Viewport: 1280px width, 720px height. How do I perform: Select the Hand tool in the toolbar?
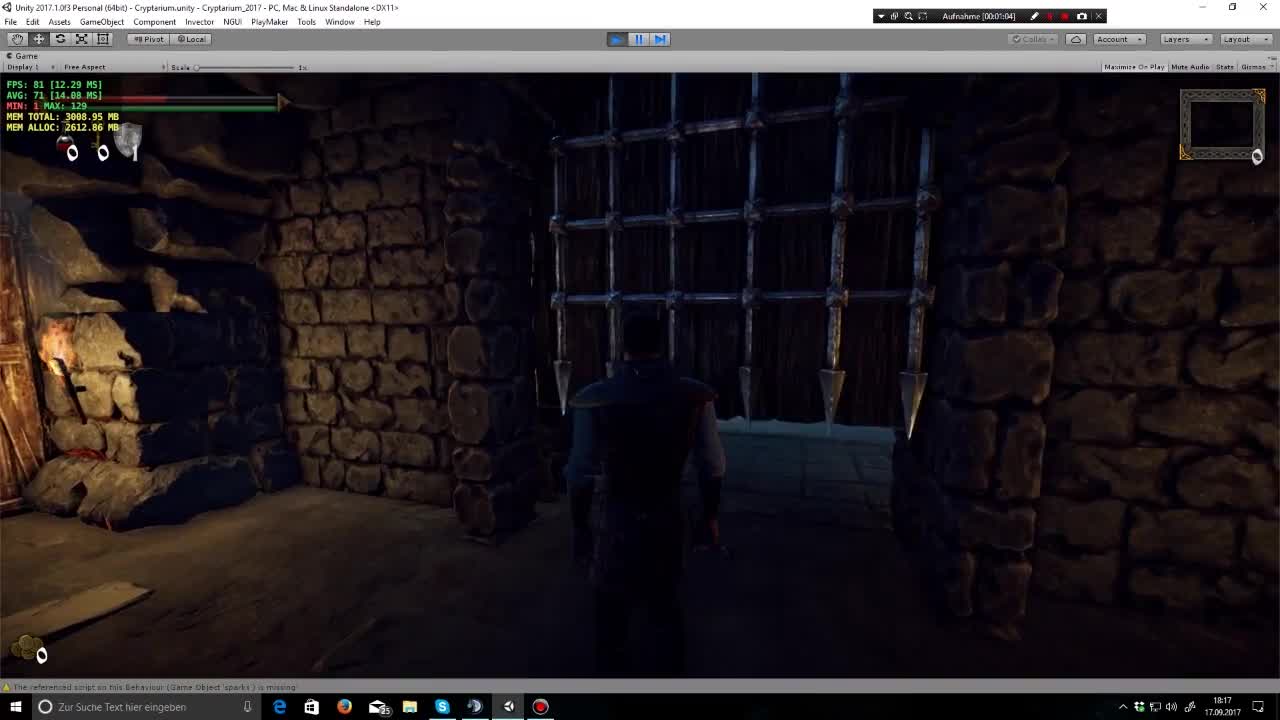coord(17,38)
